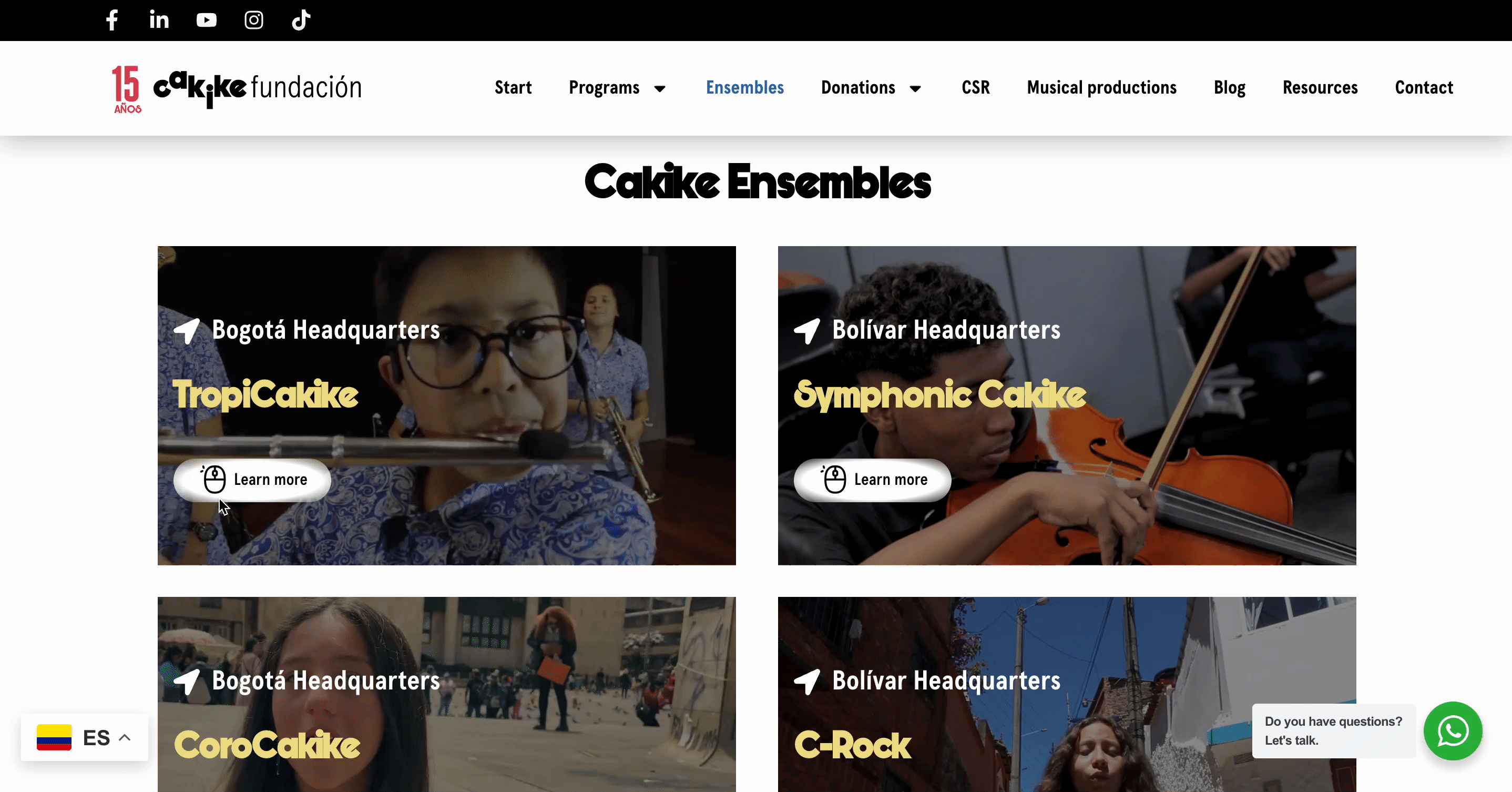Open the Facebook social icon
1512x792 pixels.
pyautogui.click(x=112, y=20)
